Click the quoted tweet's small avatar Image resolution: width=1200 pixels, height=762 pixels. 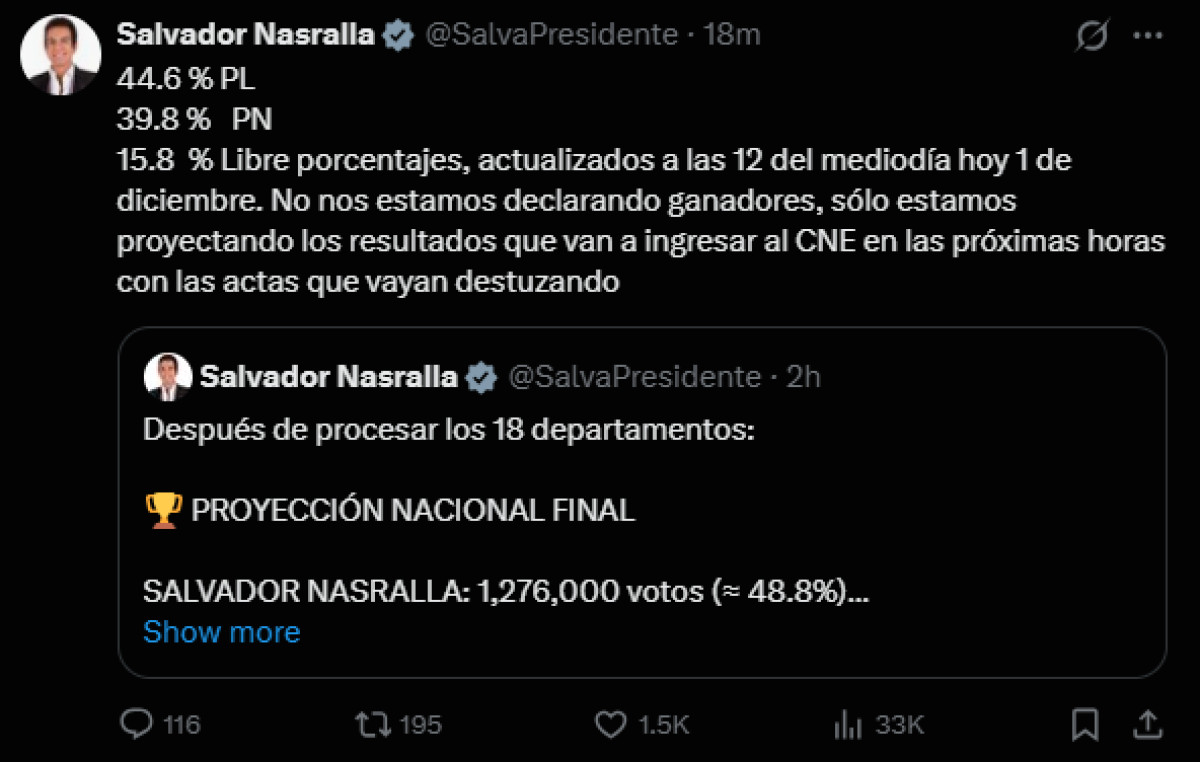pyautogui.click(x=168, y=377)
